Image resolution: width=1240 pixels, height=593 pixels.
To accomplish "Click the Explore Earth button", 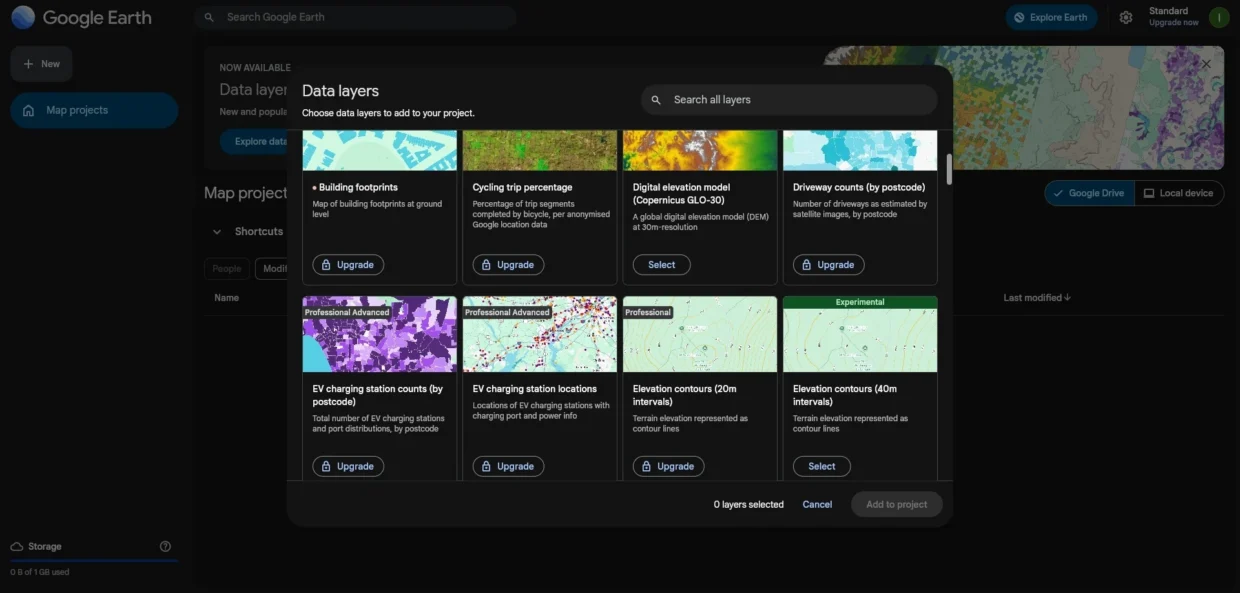I will [x=1051, y=18].
